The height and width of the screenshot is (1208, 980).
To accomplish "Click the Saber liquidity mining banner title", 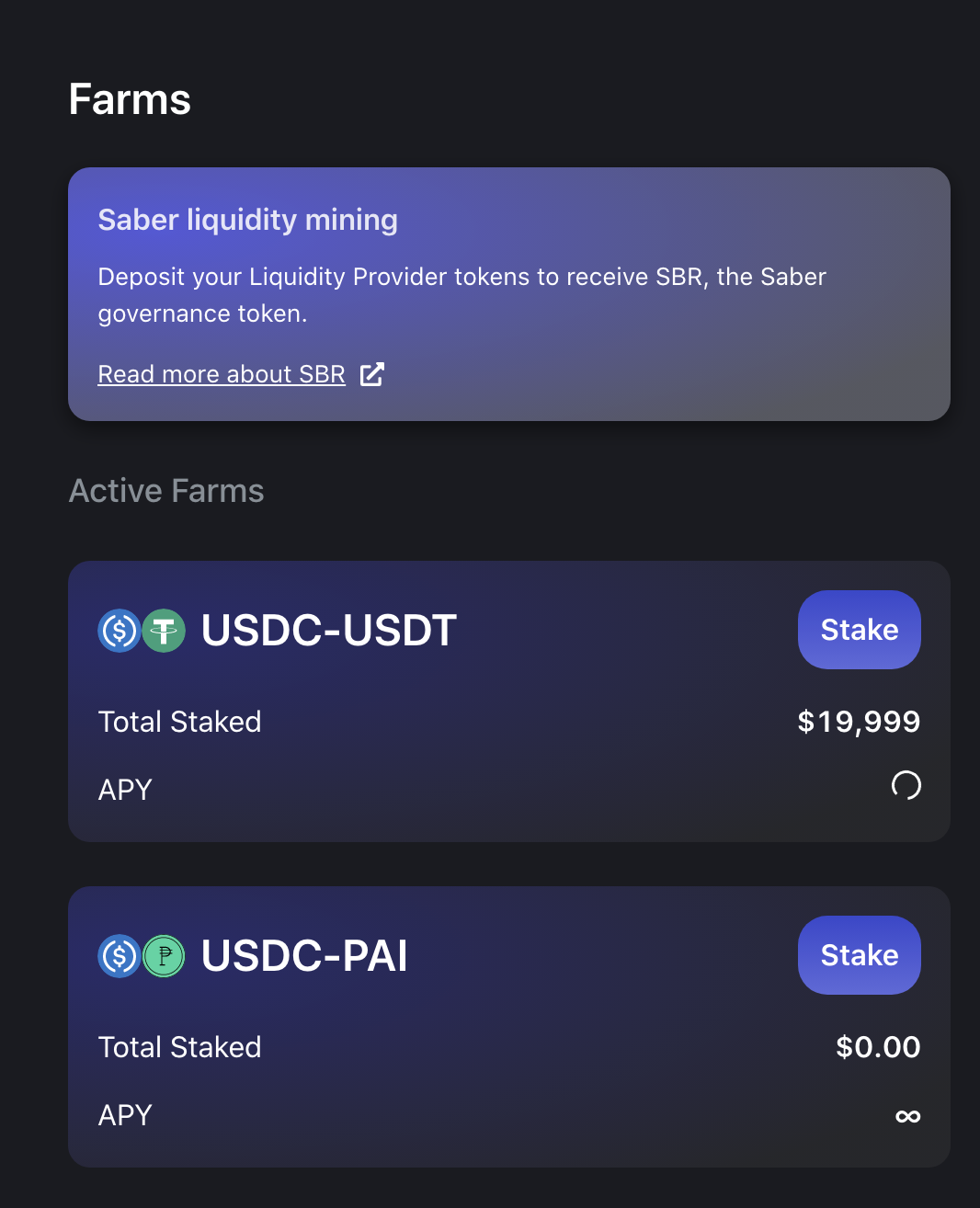I will (247, 220).
